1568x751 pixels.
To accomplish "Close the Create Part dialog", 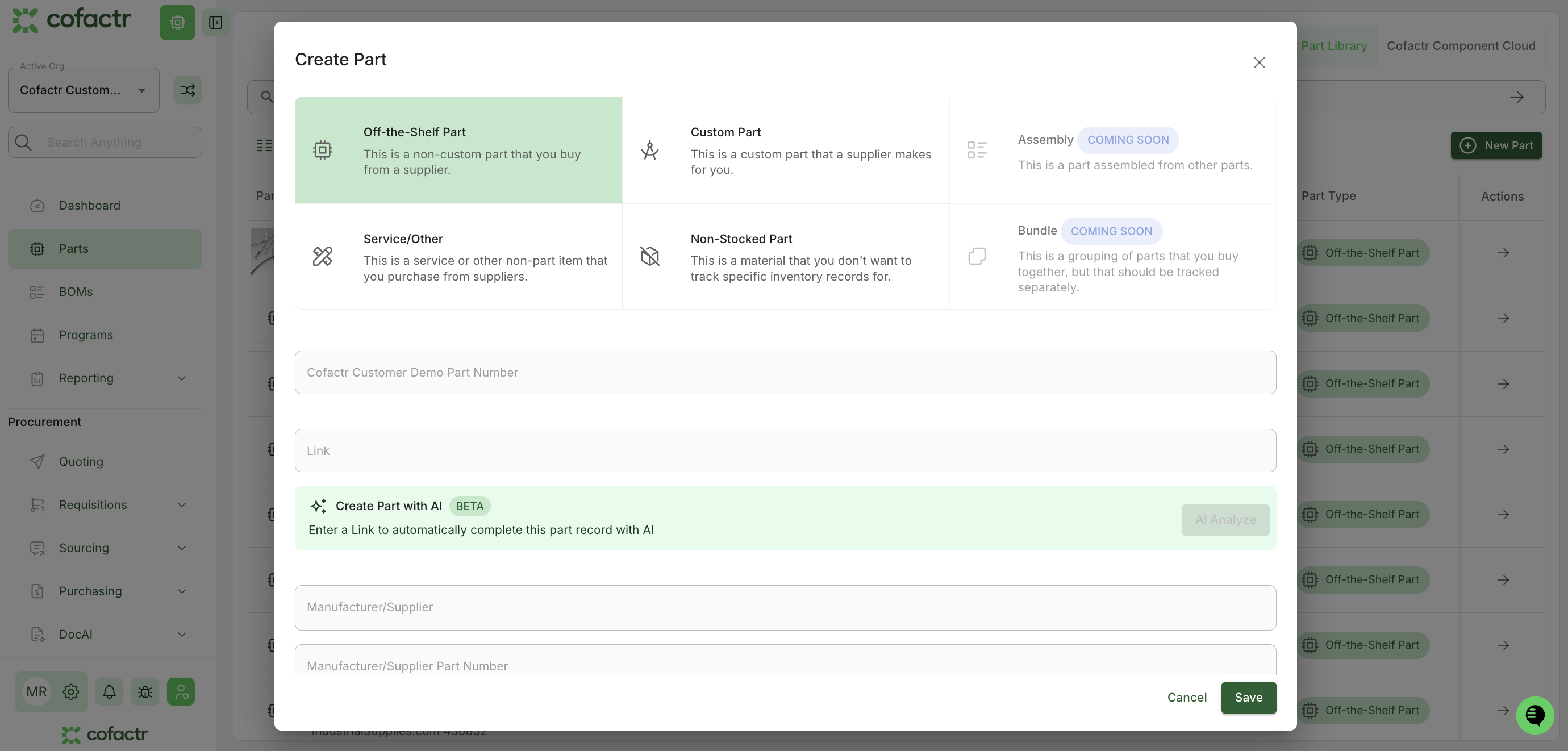I will (x=1260, y=62).
